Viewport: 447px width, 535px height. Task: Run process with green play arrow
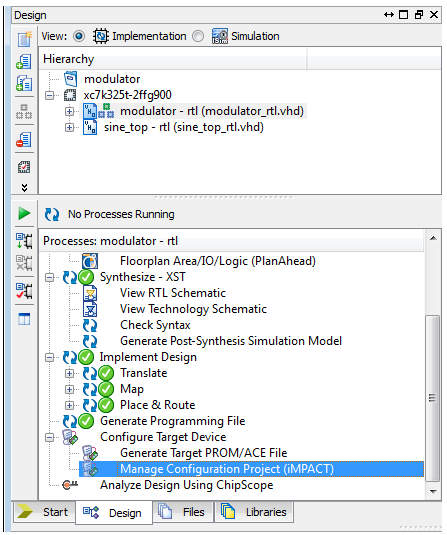(24, 214)
